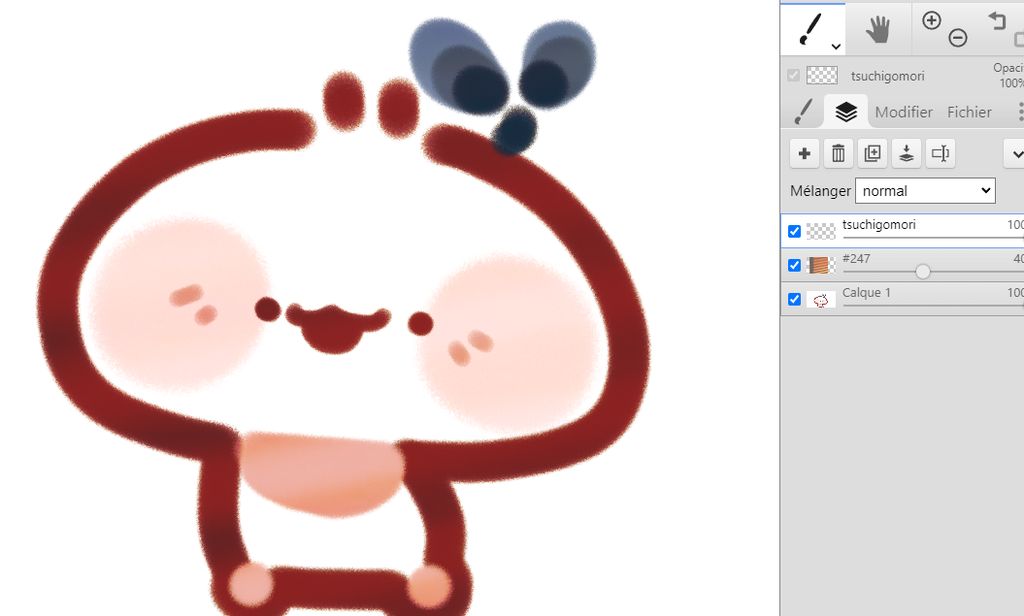Click the tsuchigomori layer opacity slider track
The width and height of the screenshot is (1024, 616).
click(933, 238)
